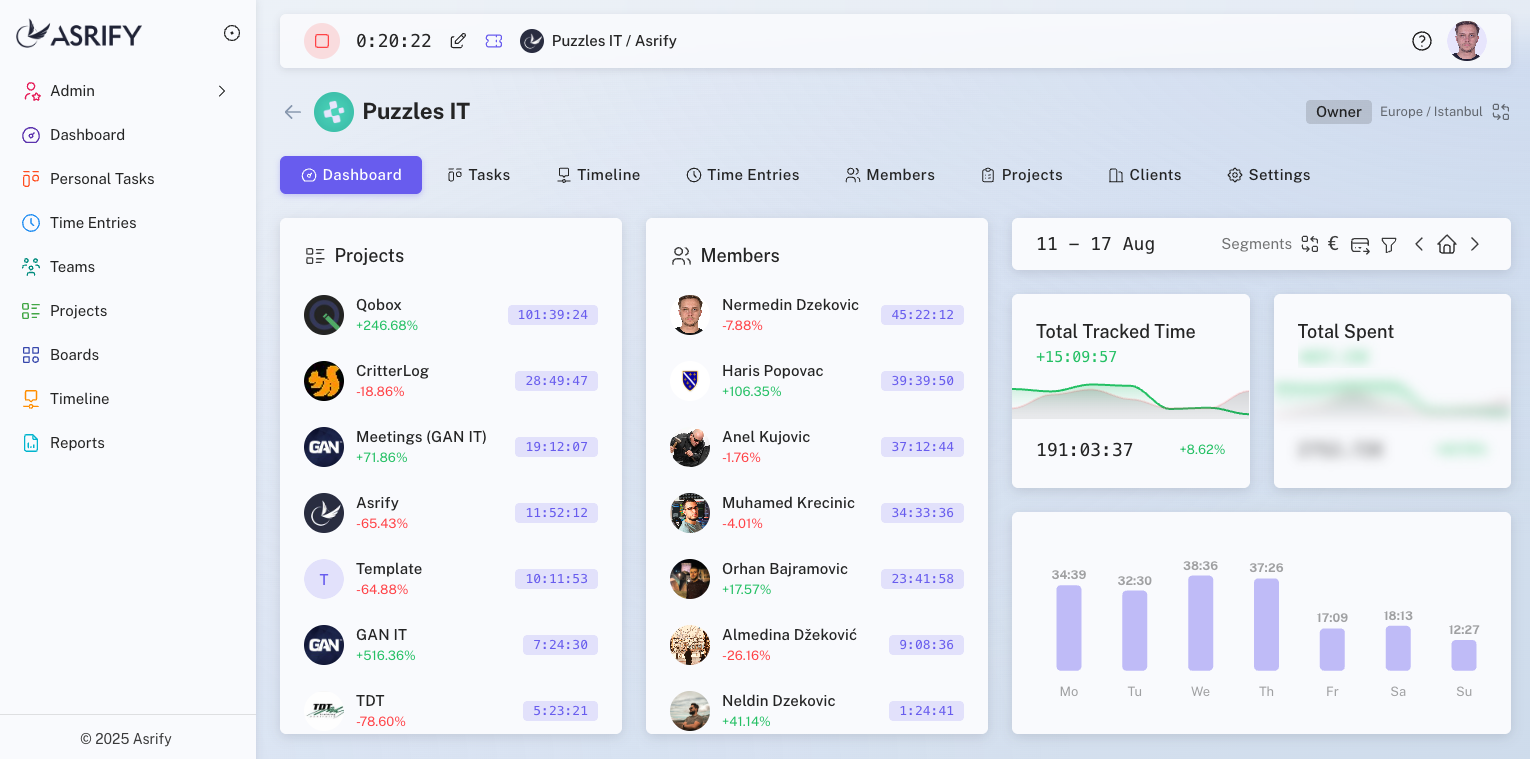Open the Clients tab
1530x759 pixels.
tap(1145, 175)
